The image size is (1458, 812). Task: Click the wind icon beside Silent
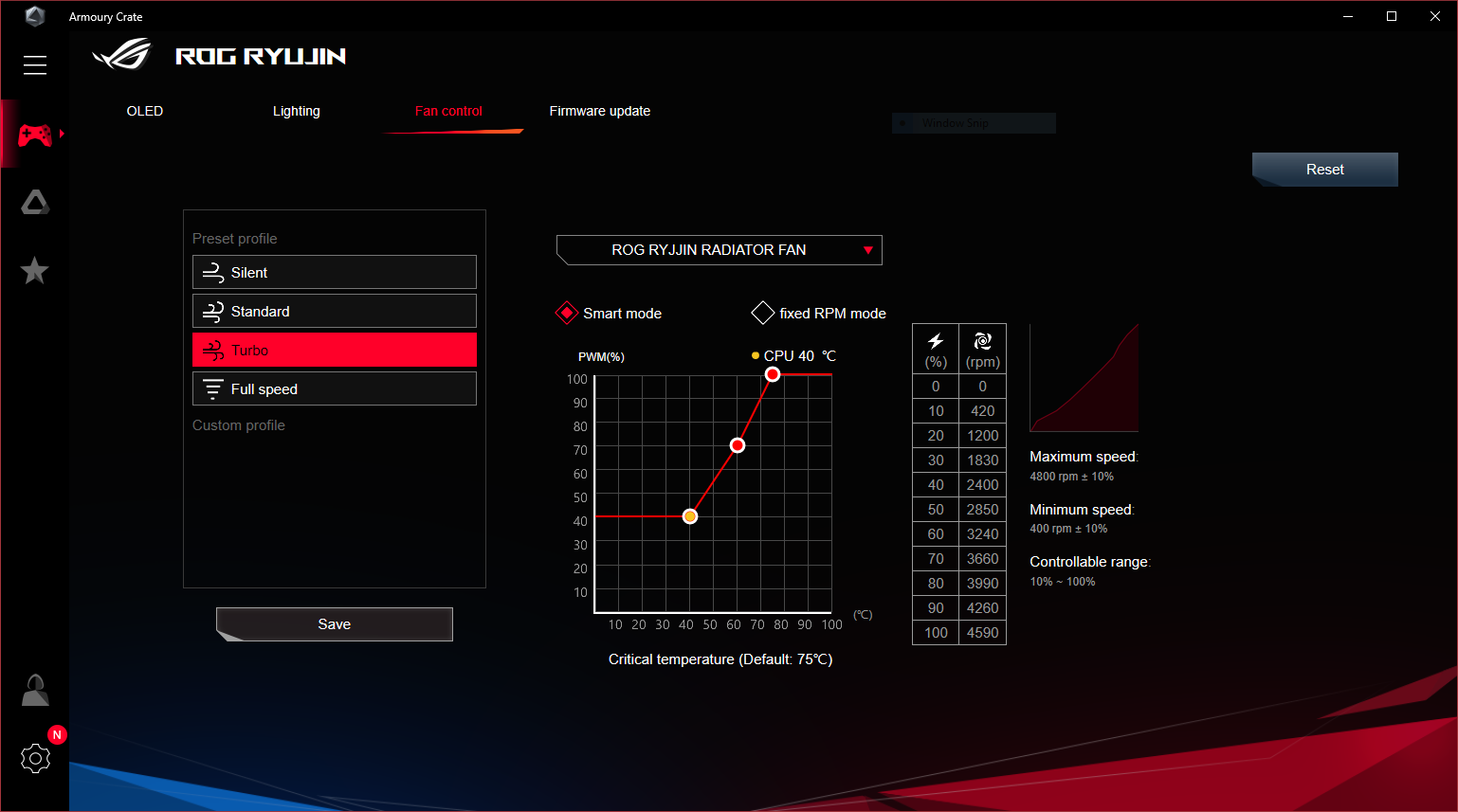[213, 272]
